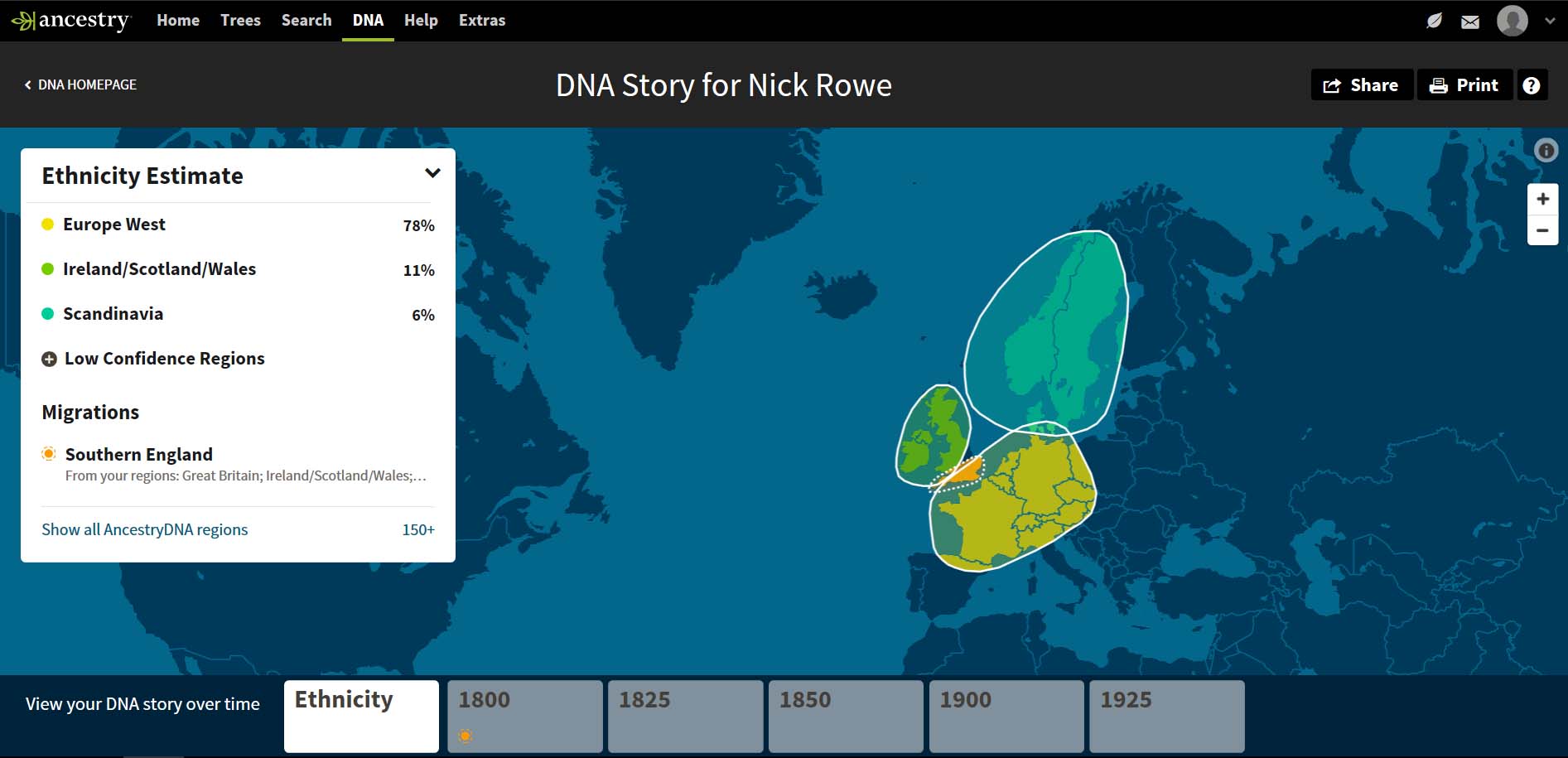Open the messages envelope icon

1470,22
